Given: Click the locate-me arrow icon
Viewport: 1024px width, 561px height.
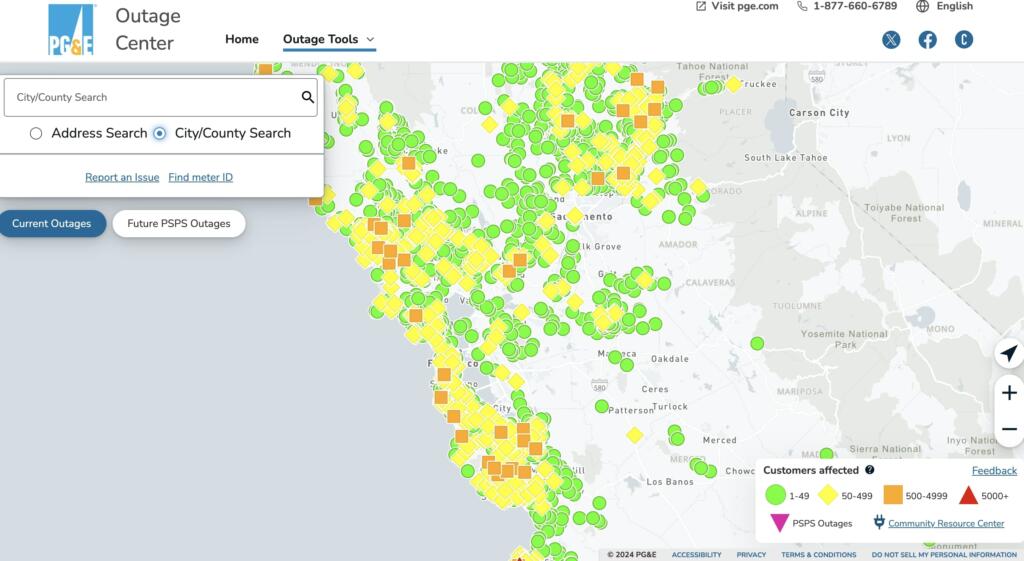Looking at the screenshot, I should click(x=1009, y=354).
